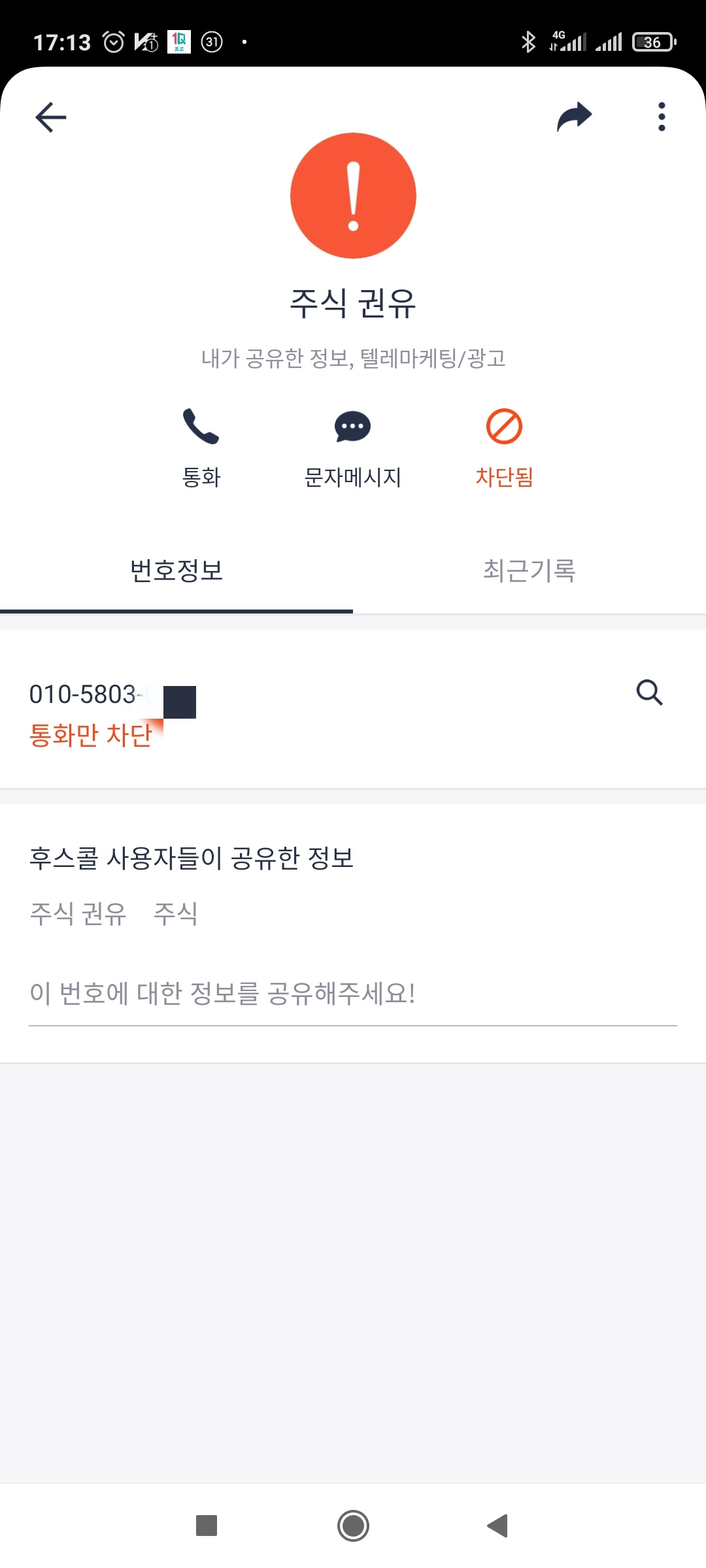706x1568 pixels.
Task: Select the 주식 shared tag
Action: pyautogui.click(x=175, y=913)
